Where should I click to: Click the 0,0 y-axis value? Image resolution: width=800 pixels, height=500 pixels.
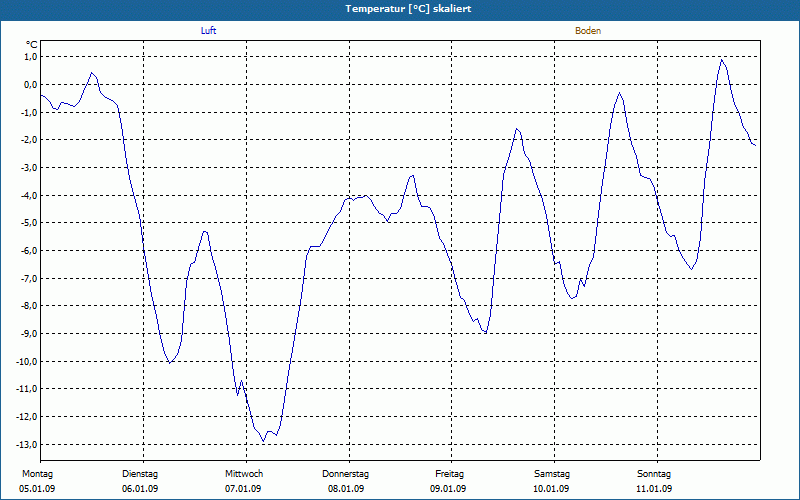coord(31,85)
